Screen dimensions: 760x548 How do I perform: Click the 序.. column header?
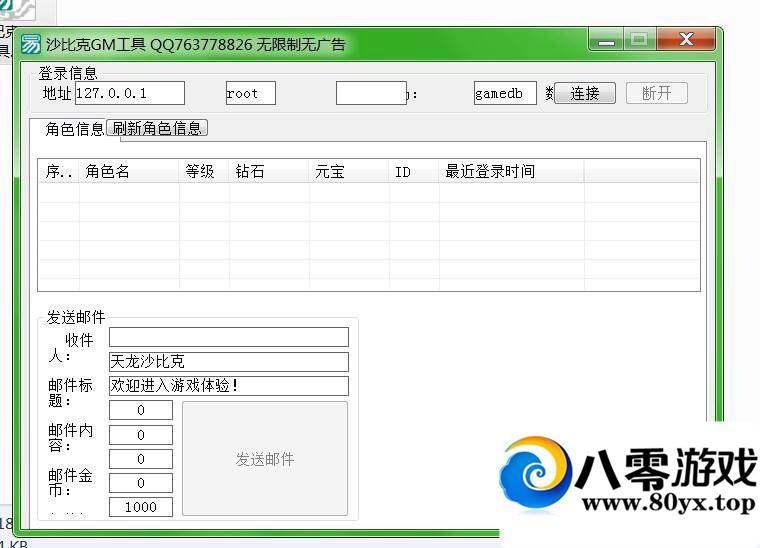59,171
